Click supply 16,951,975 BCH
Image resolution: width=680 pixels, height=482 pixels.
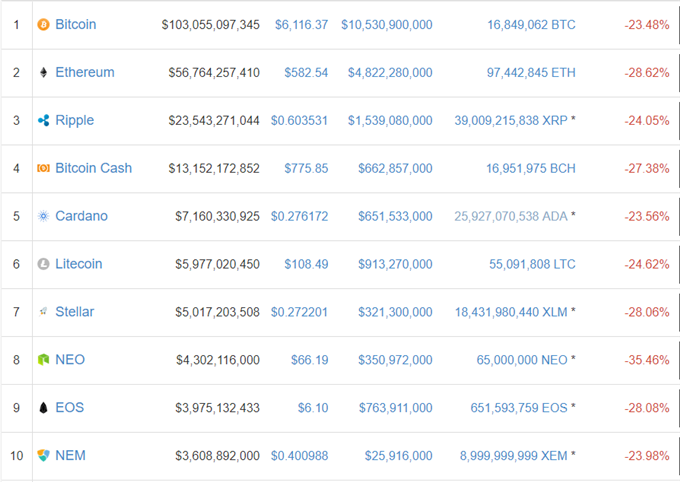coord(531,168)
